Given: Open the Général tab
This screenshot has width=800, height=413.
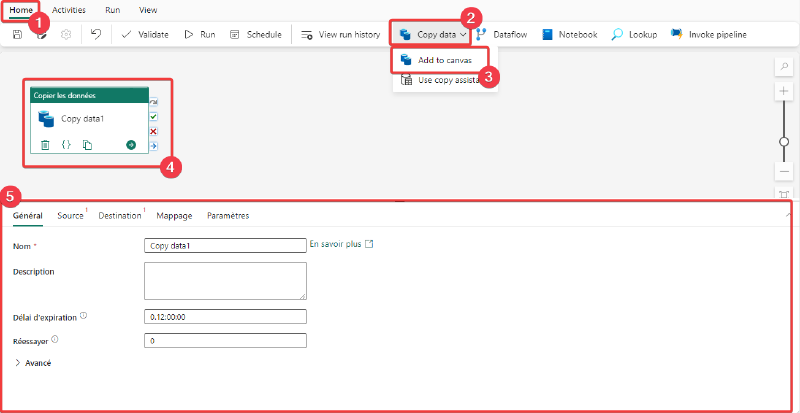Looking at the screenshot, I should [28, 216].
